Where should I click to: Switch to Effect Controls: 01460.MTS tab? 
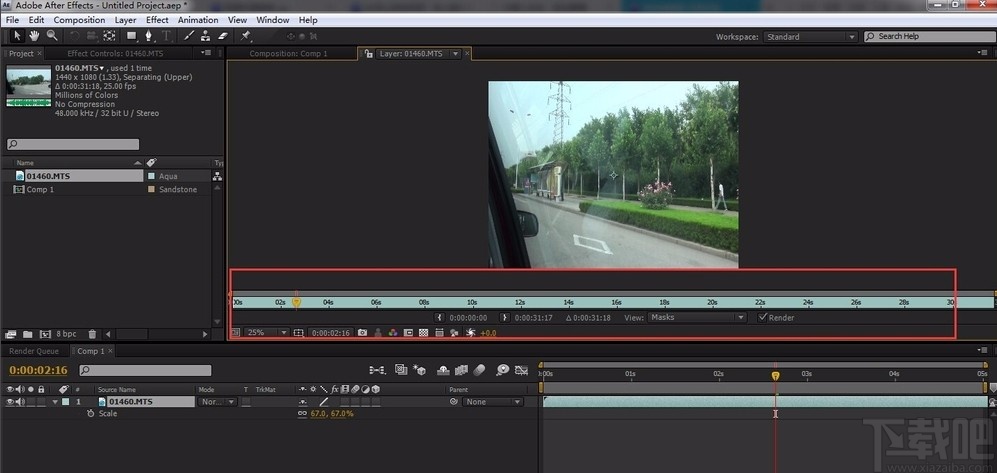(113, 54)
